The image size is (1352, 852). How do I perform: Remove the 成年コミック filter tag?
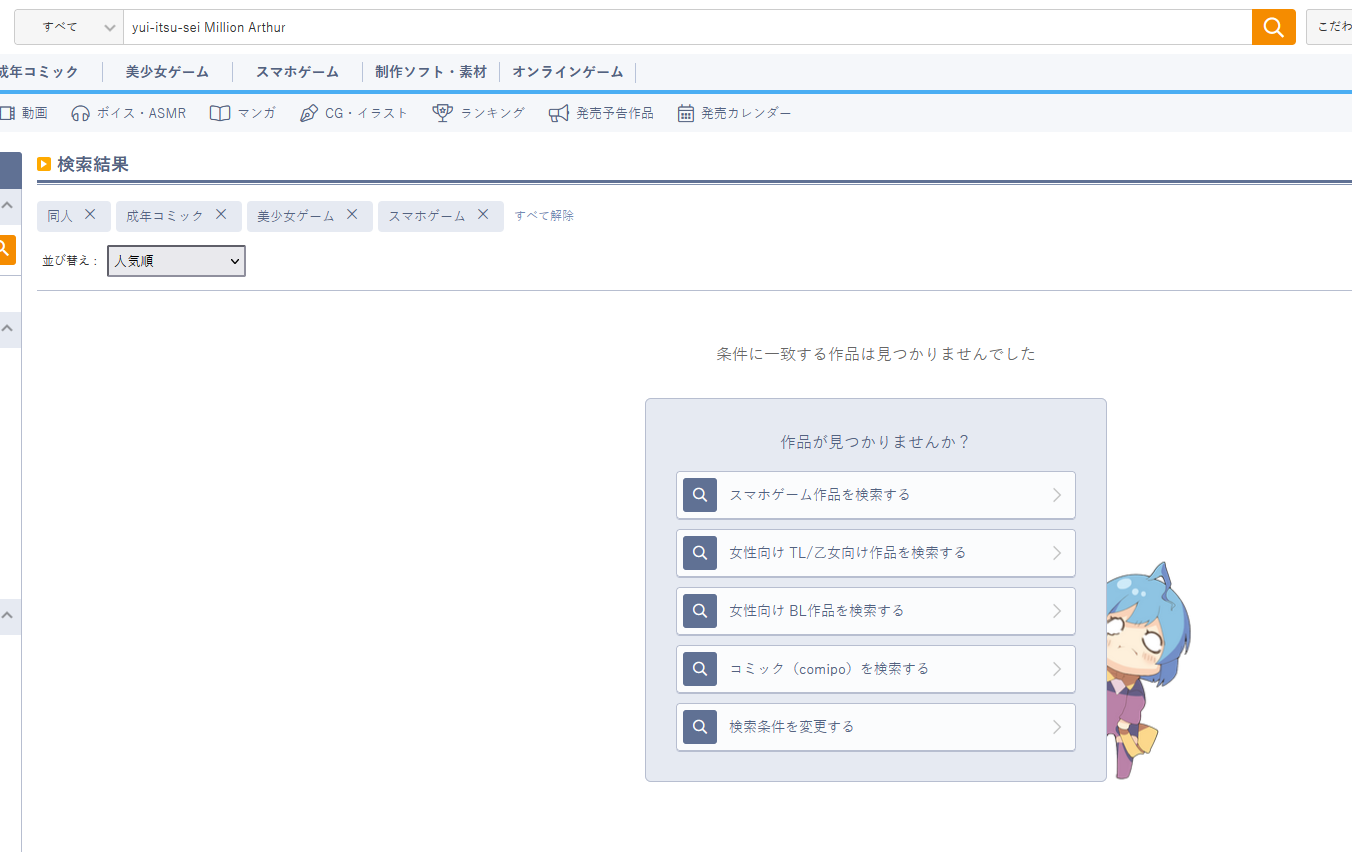point(221,214)
